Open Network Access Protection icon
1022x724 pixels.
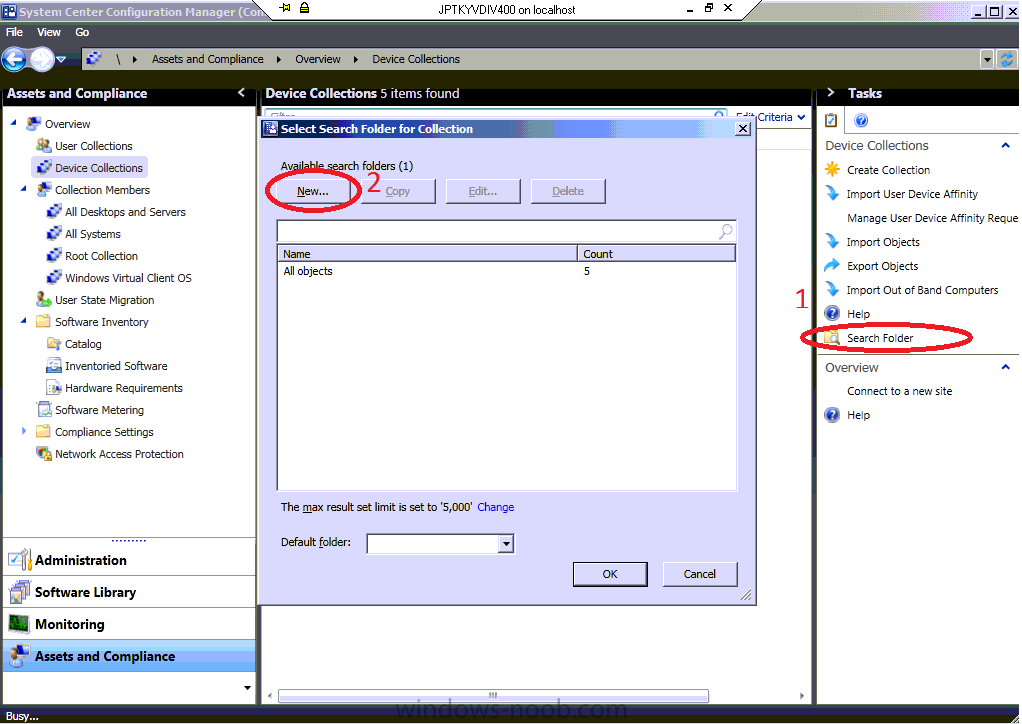[x=44, y=454]
